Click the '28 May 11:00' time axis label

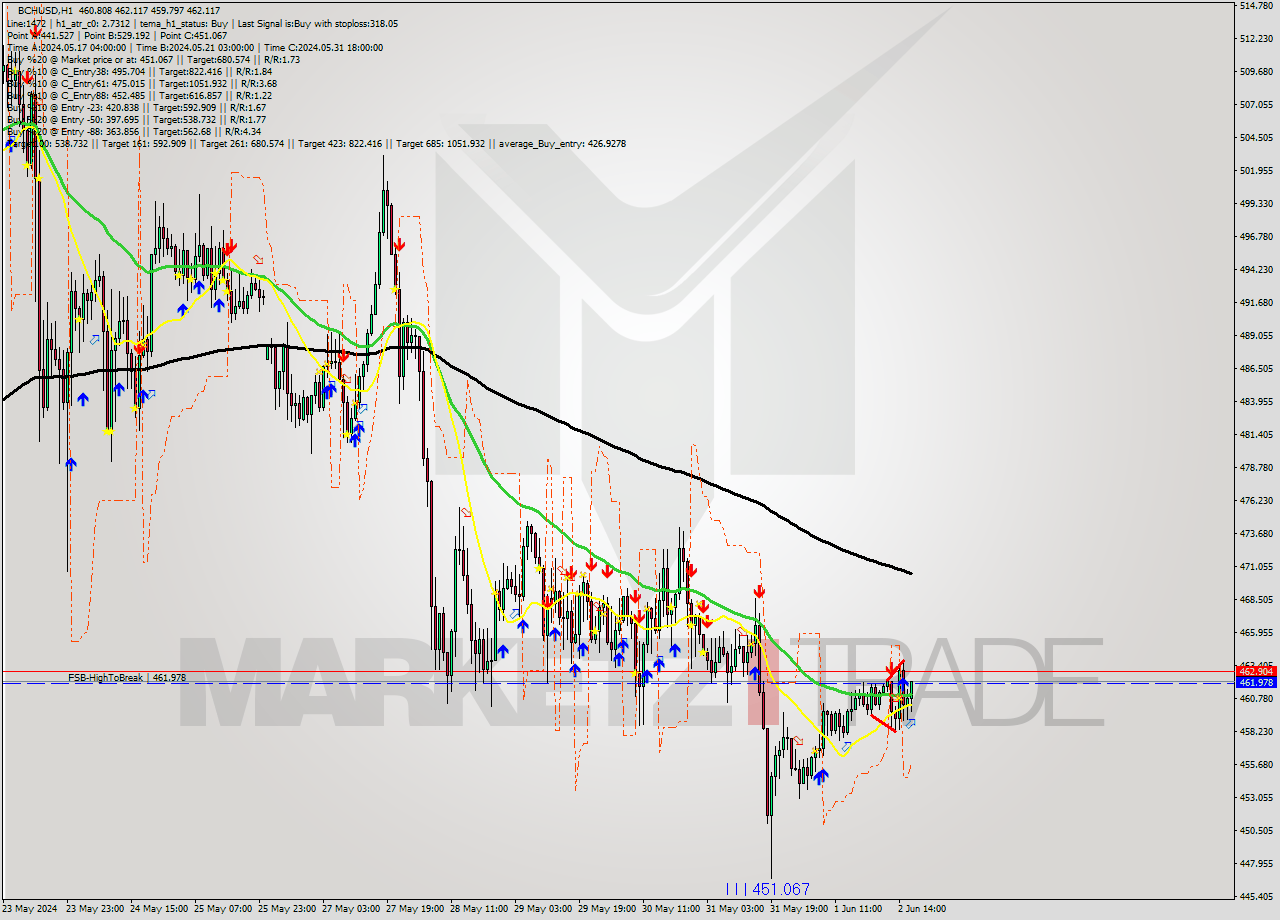tap(479, 909)
